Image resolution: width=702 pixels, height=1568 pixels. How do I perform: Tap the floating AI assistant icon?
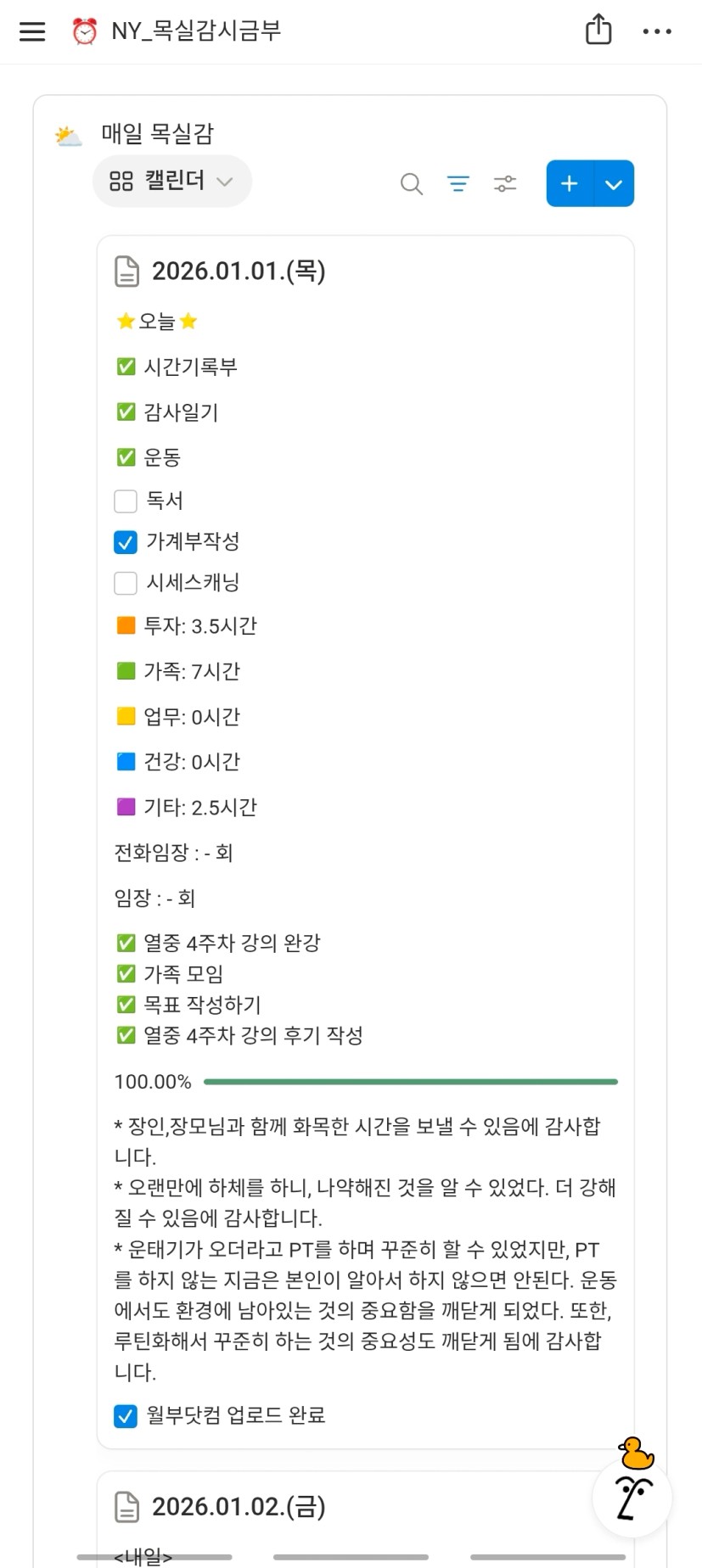point(632,1498)
